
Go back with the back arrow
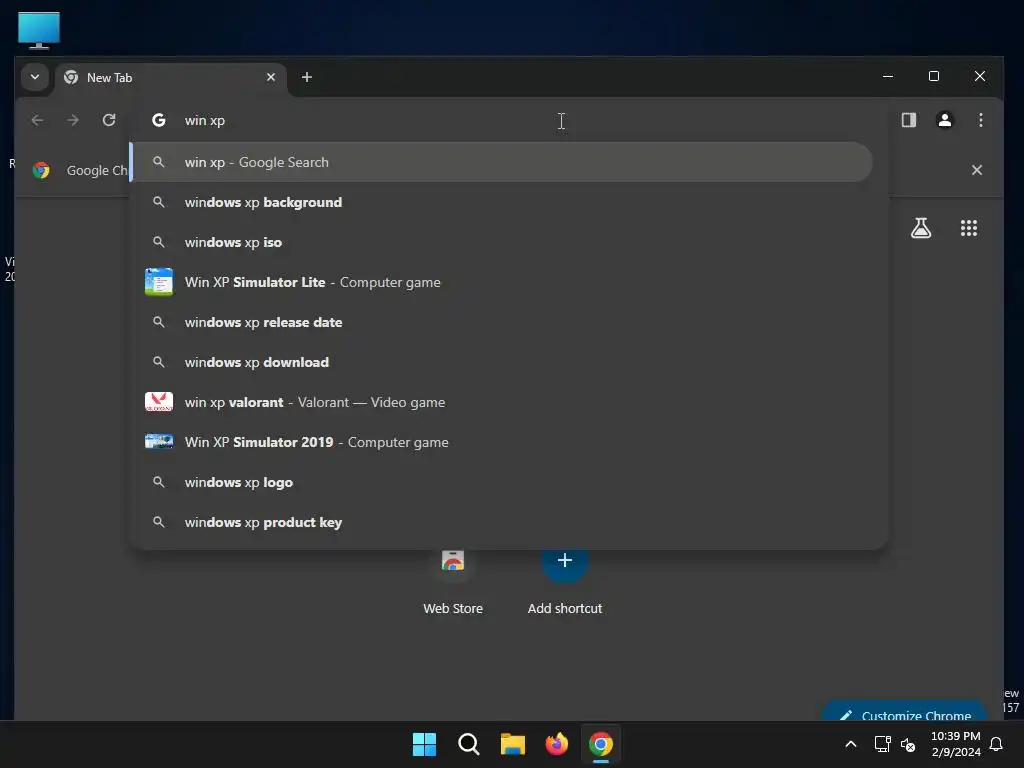coord(37,120)
